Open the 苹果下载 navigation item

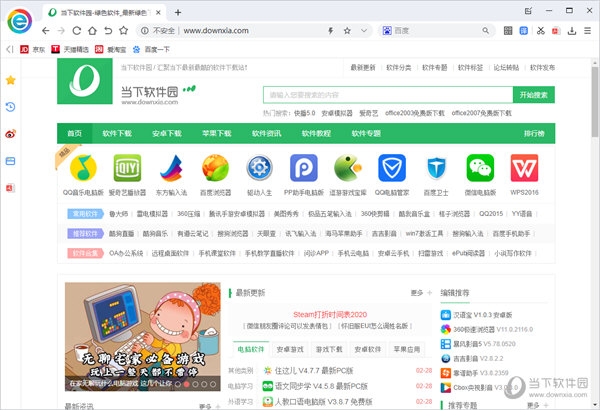coord(217,133)
